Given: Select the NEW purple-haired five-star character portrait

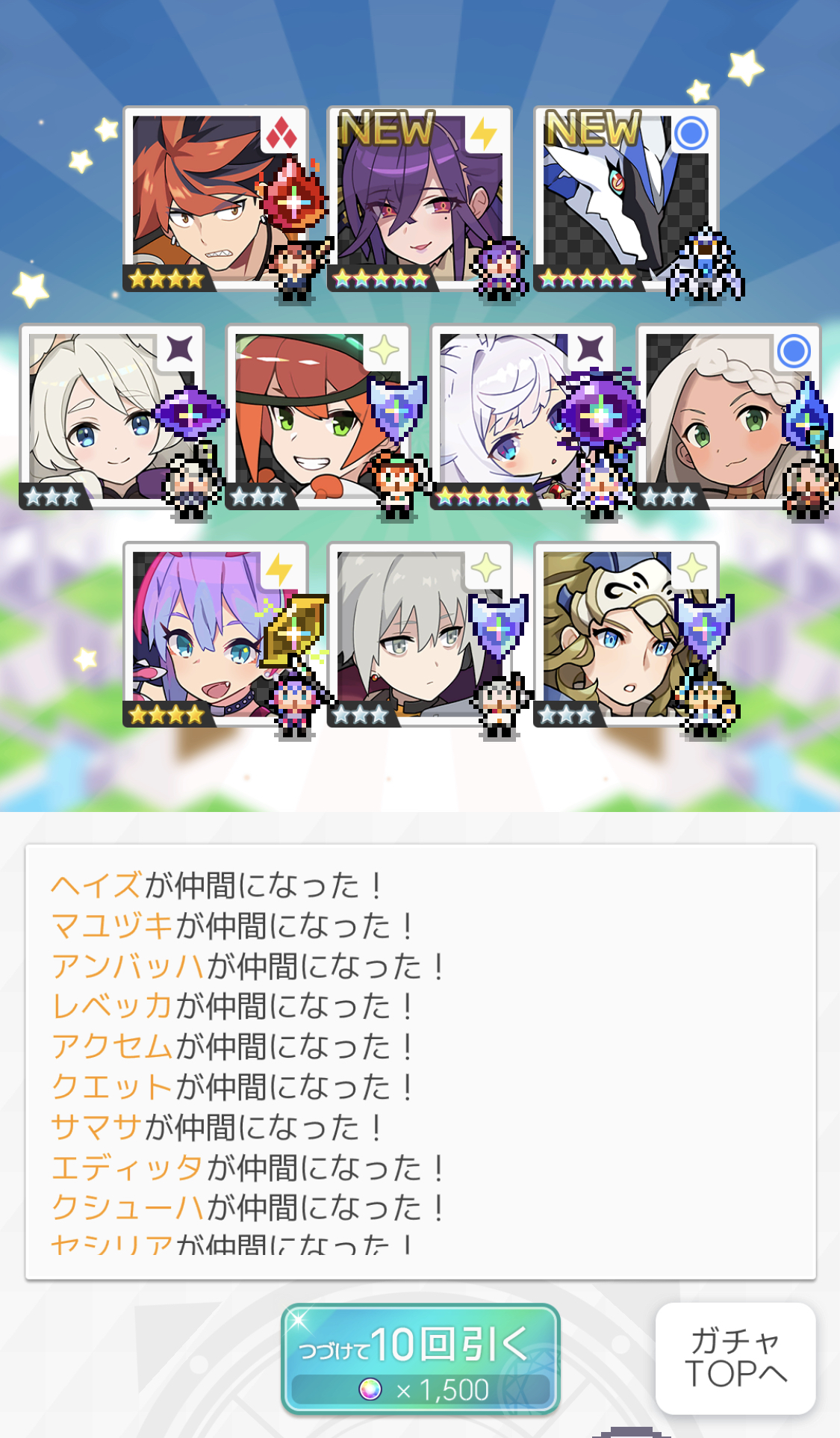Looking at the screenshot, I should (x=420, y=198).
